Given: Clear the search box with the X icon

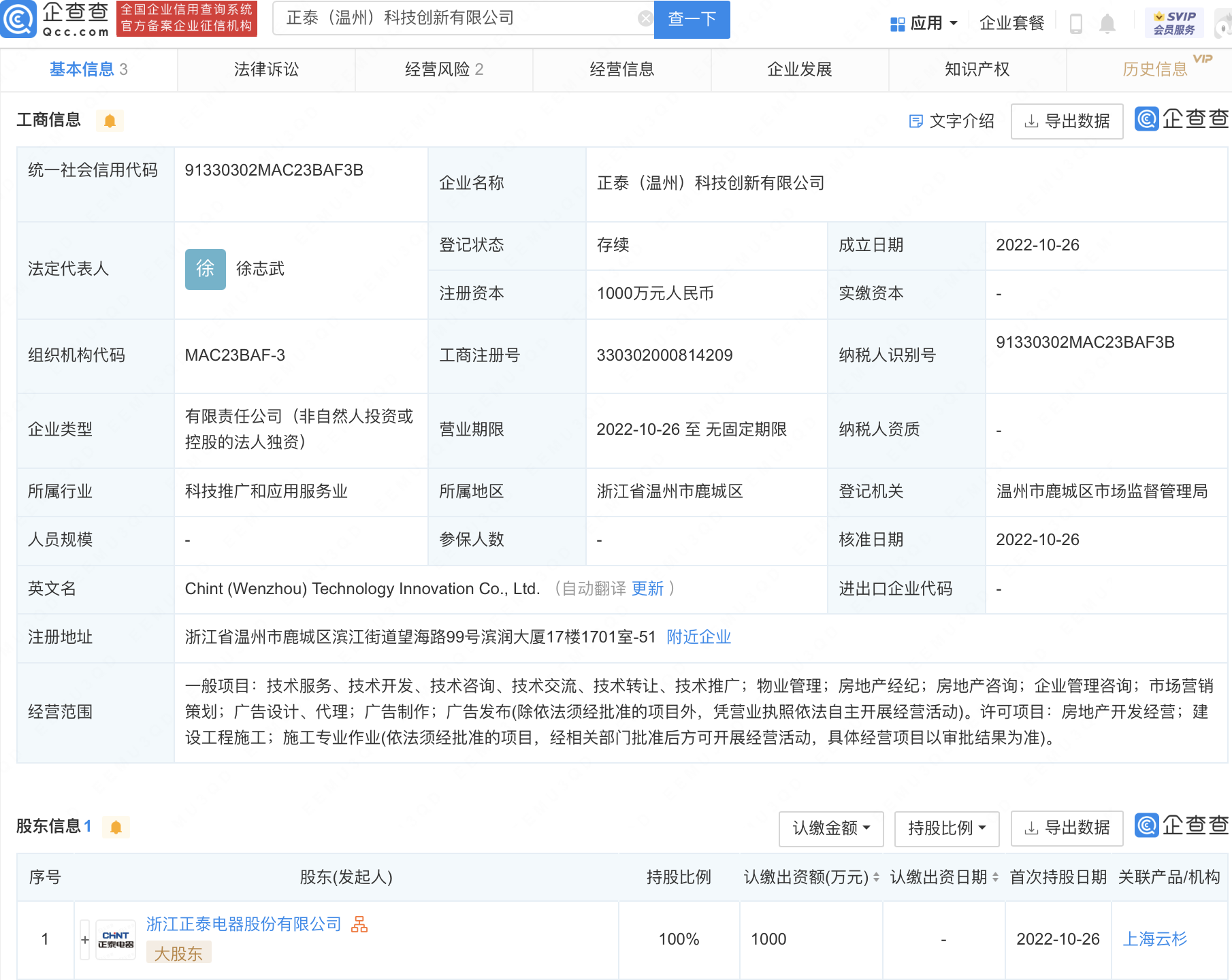Looking at the screenshot, I should coord(645,18).
